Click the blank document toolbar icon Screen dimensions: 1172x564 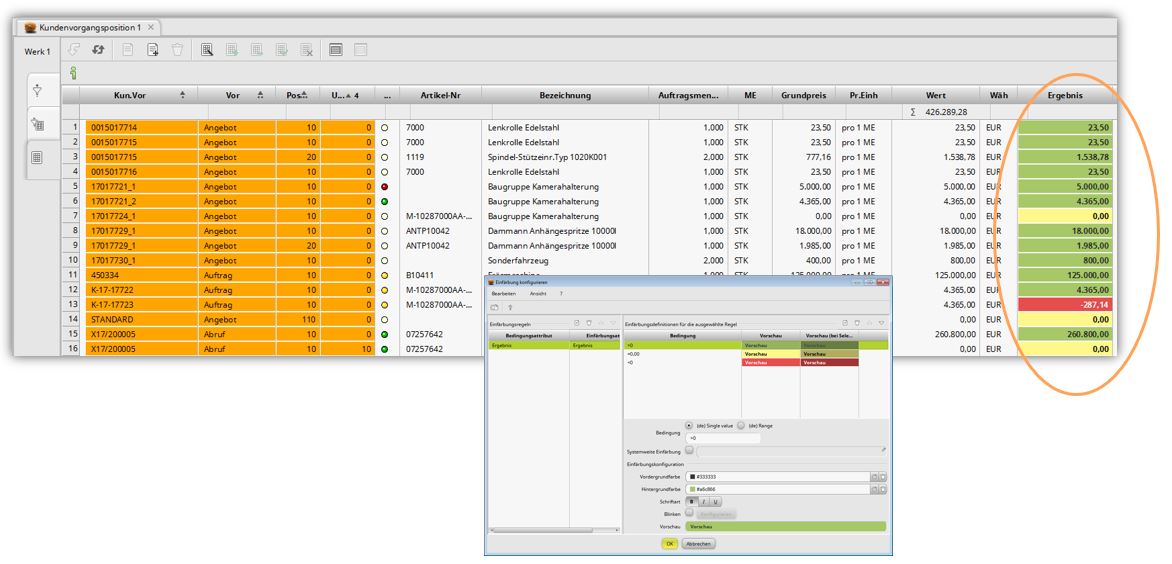click(128, 50)
